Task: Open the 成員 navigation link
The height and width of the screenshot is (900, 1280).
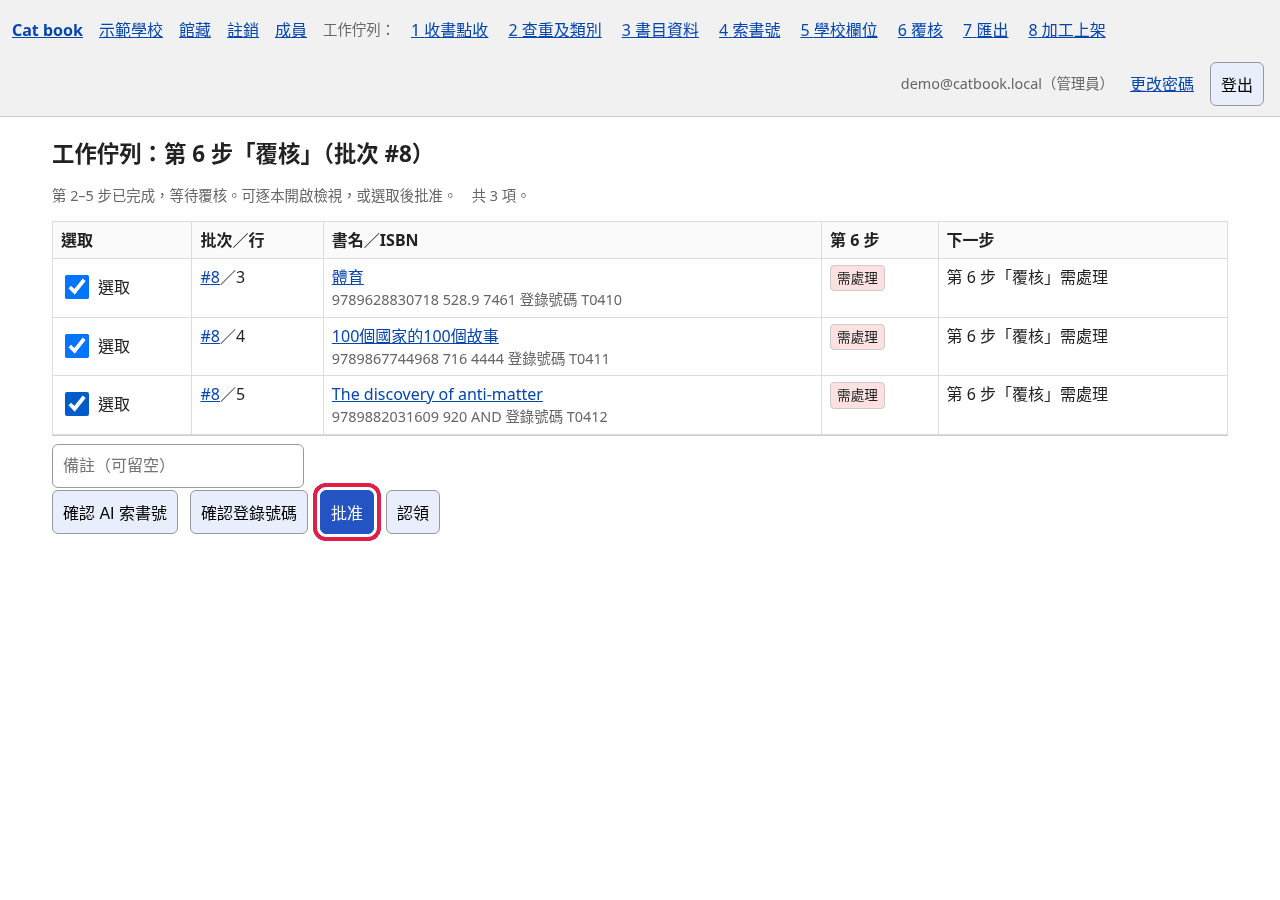Action: tap(291, 30)
